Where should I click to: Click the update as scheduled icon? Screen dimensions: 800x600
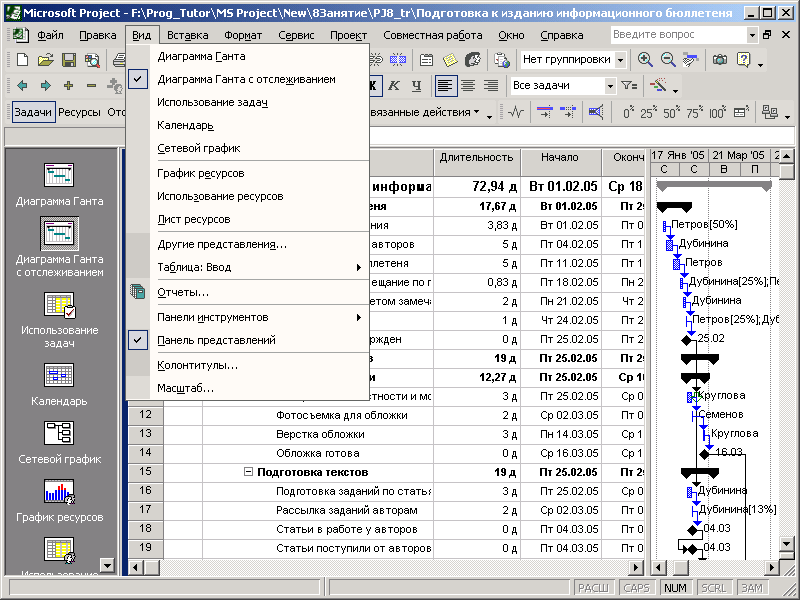coord(545,112)
